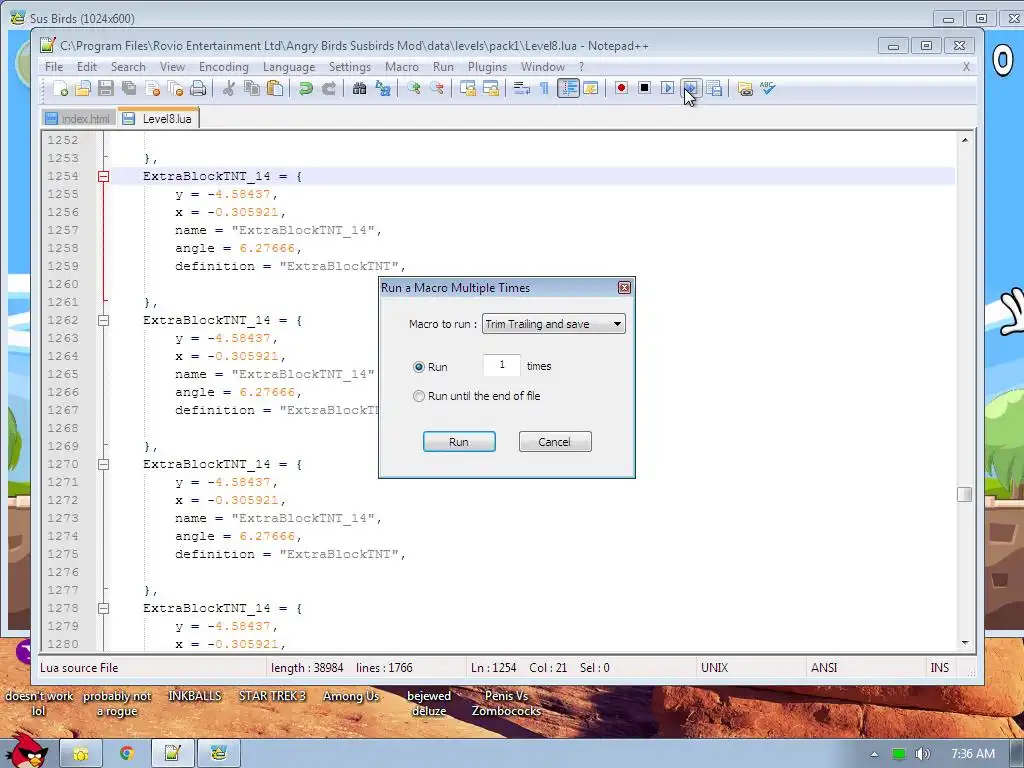Click the Zoom Out magnifier icon
Image resolution: width=1024 pixels, height=768 pixels.
point(437,88)
